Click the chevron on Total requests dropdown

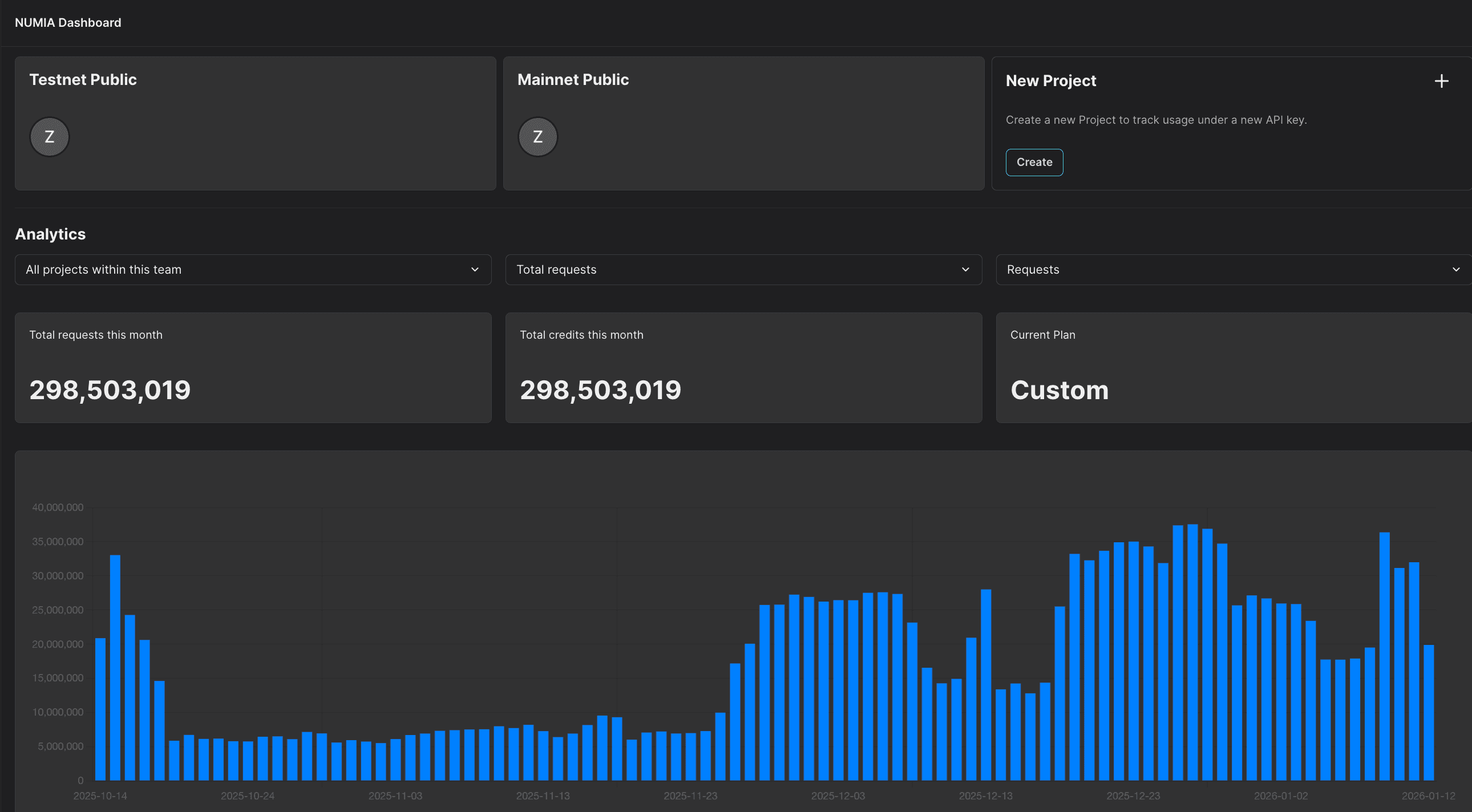965,270
